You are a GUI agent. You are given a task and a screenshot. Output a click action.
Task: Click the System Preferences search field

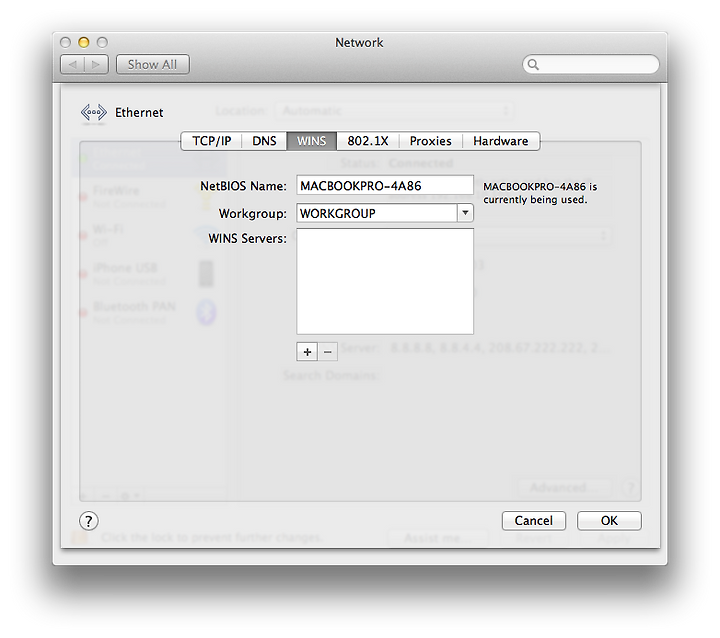(591, 64)
